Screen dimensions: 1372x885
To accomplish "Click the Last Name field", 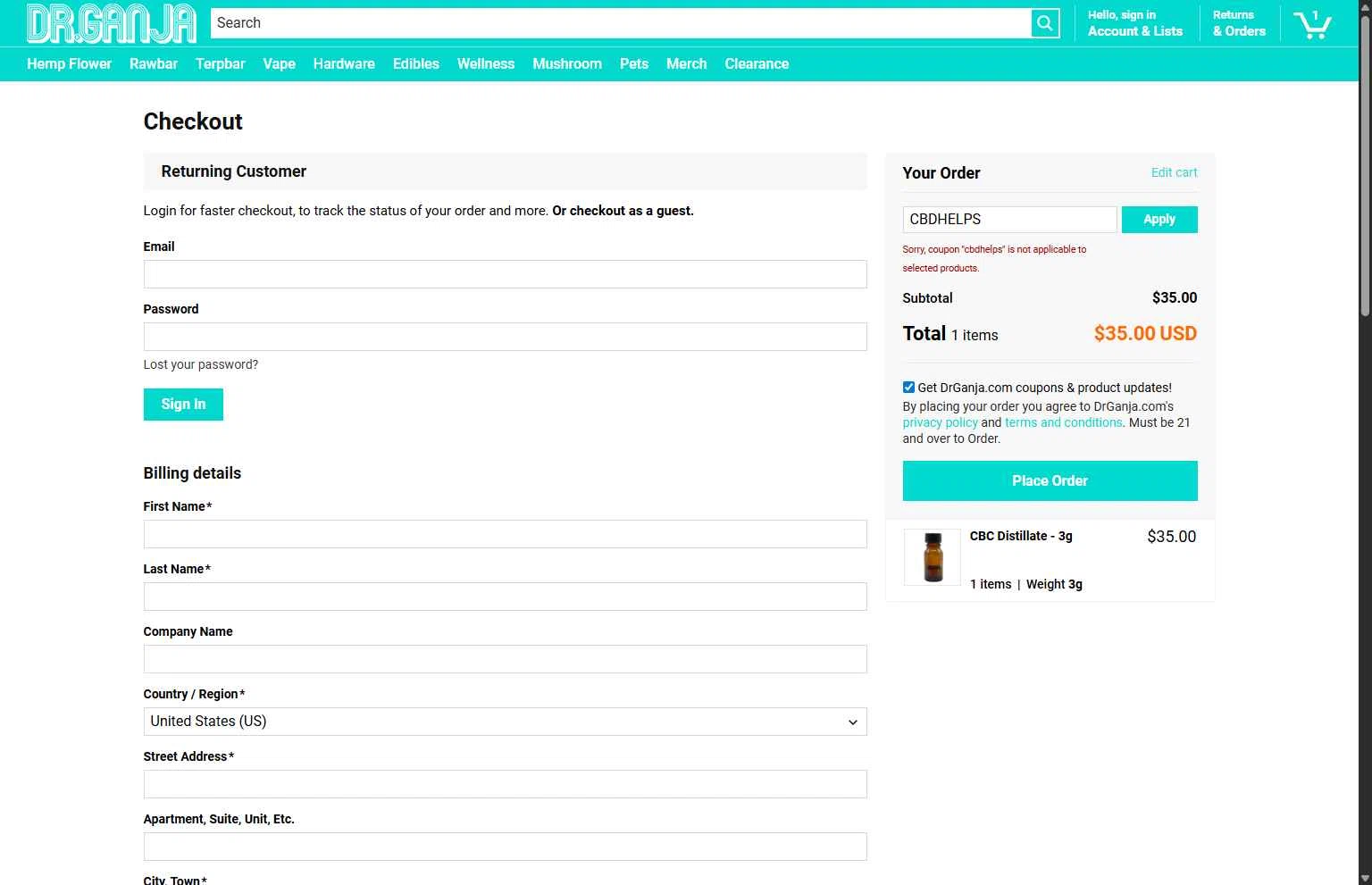I will (505, 597).
